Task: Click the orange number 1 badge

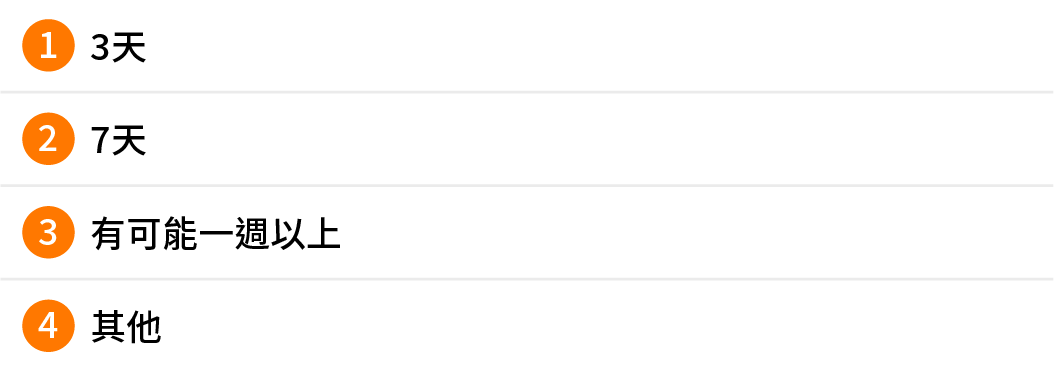Action: click(x=48, y=46)
